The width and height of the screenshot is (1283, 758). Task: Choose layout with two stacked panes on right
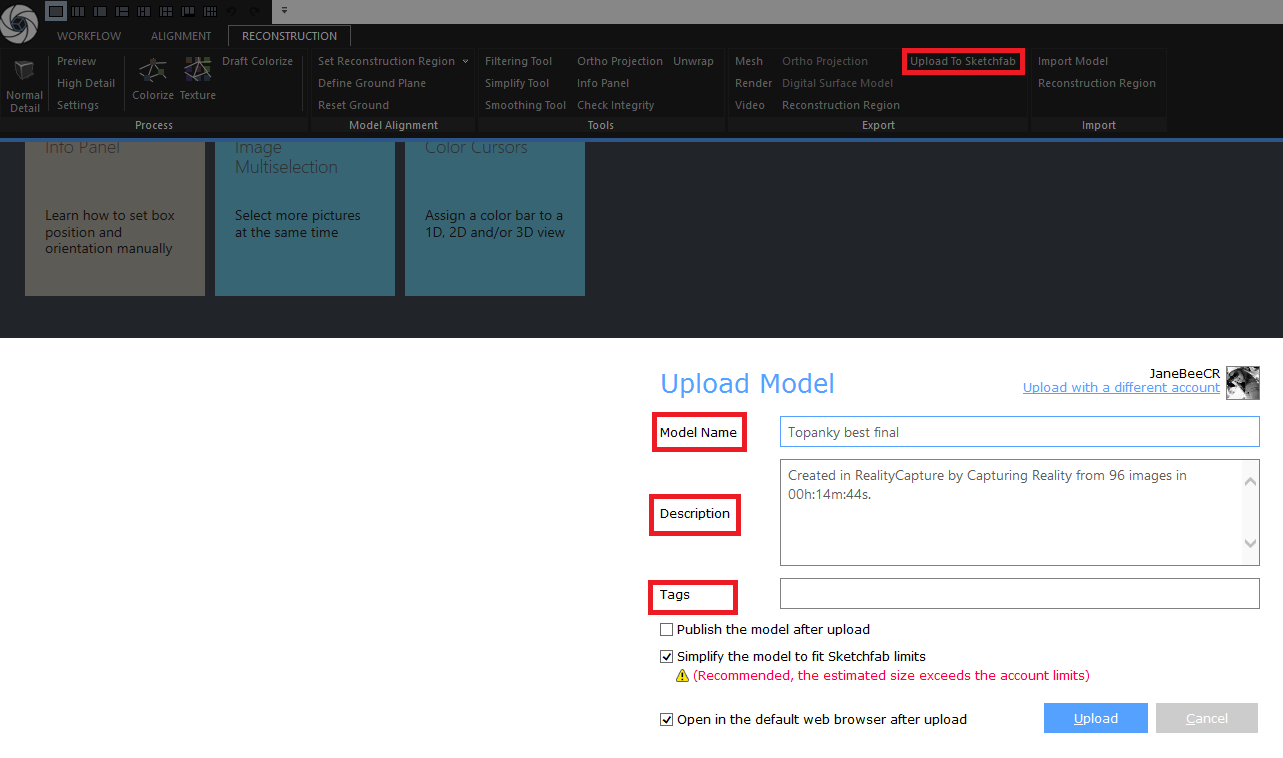122,11
